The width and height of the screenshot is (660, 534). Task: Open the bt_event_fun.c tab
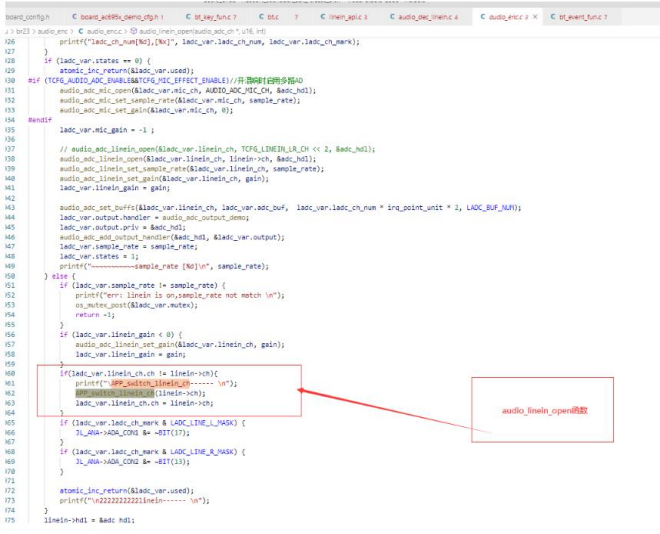click(579, 17)
